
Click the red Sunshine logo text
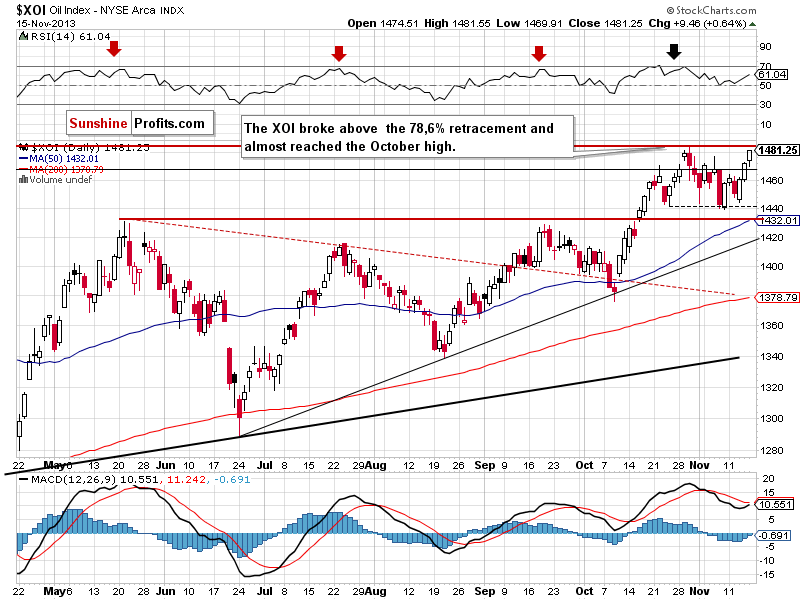pos(98,123)
